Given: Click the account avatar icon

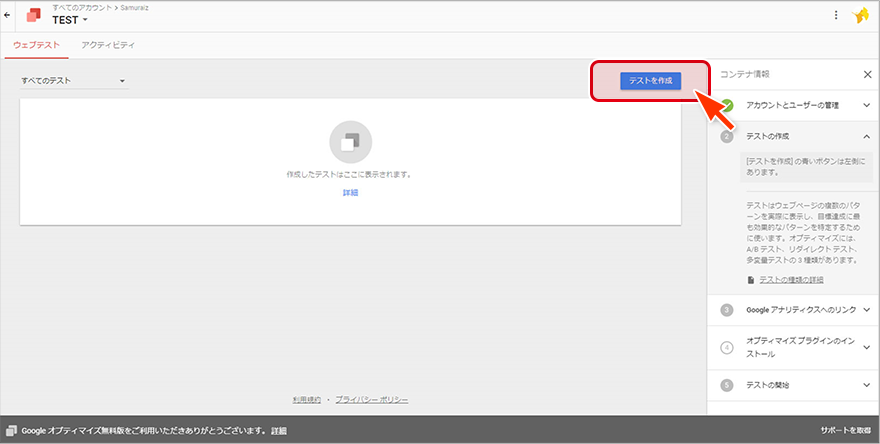Looking at the screenshot, I should (860, 16).
